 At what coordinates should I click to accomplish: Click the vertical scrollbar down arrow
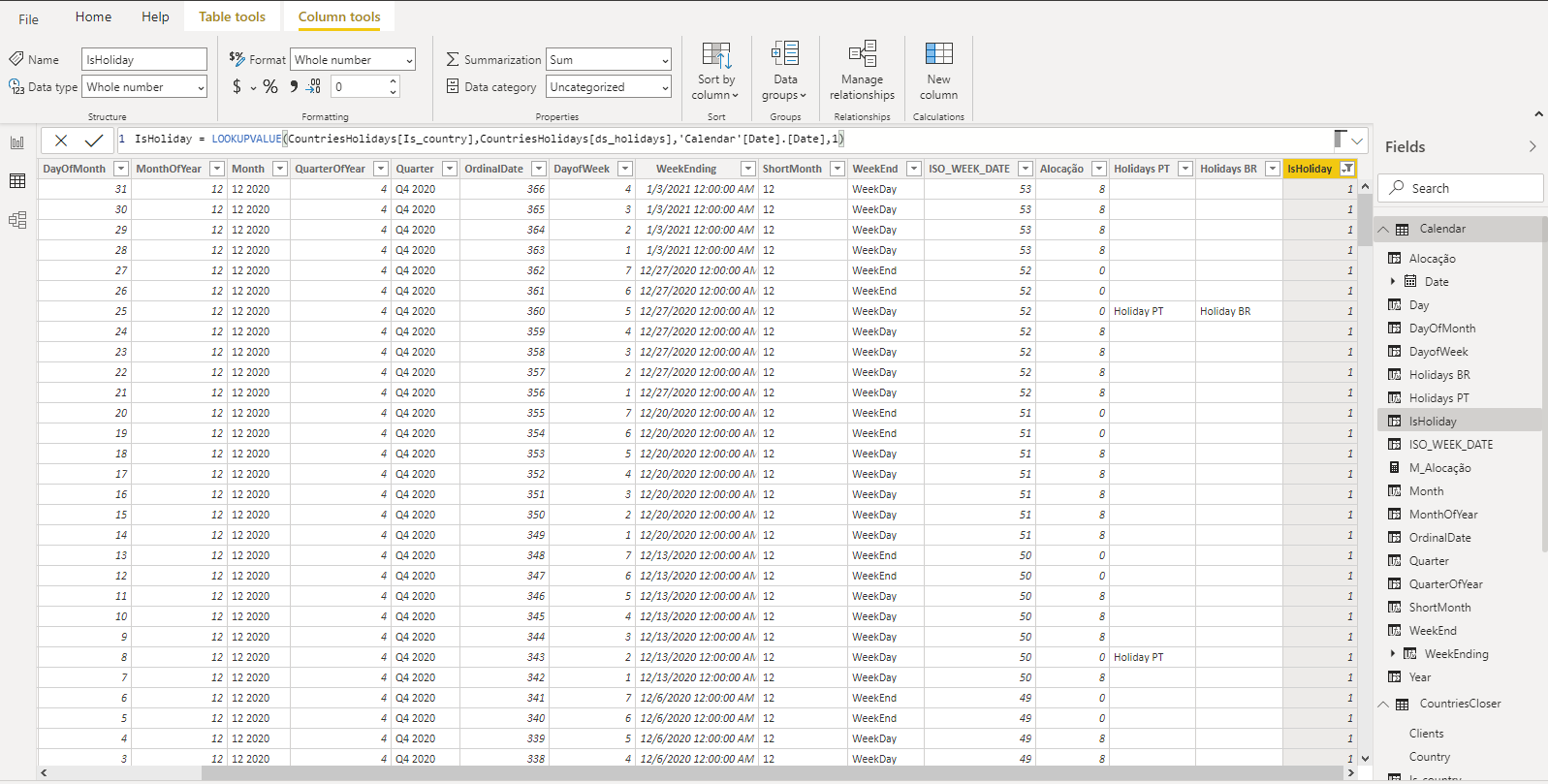1365,759
